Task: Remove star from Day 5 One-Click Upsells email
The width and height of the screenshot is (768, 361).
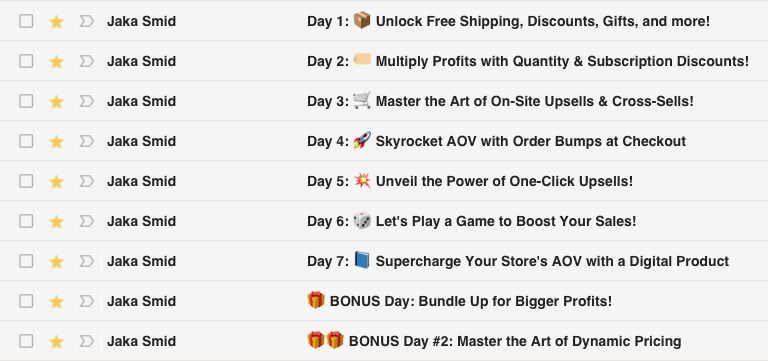Action: [x=57, y=181]
